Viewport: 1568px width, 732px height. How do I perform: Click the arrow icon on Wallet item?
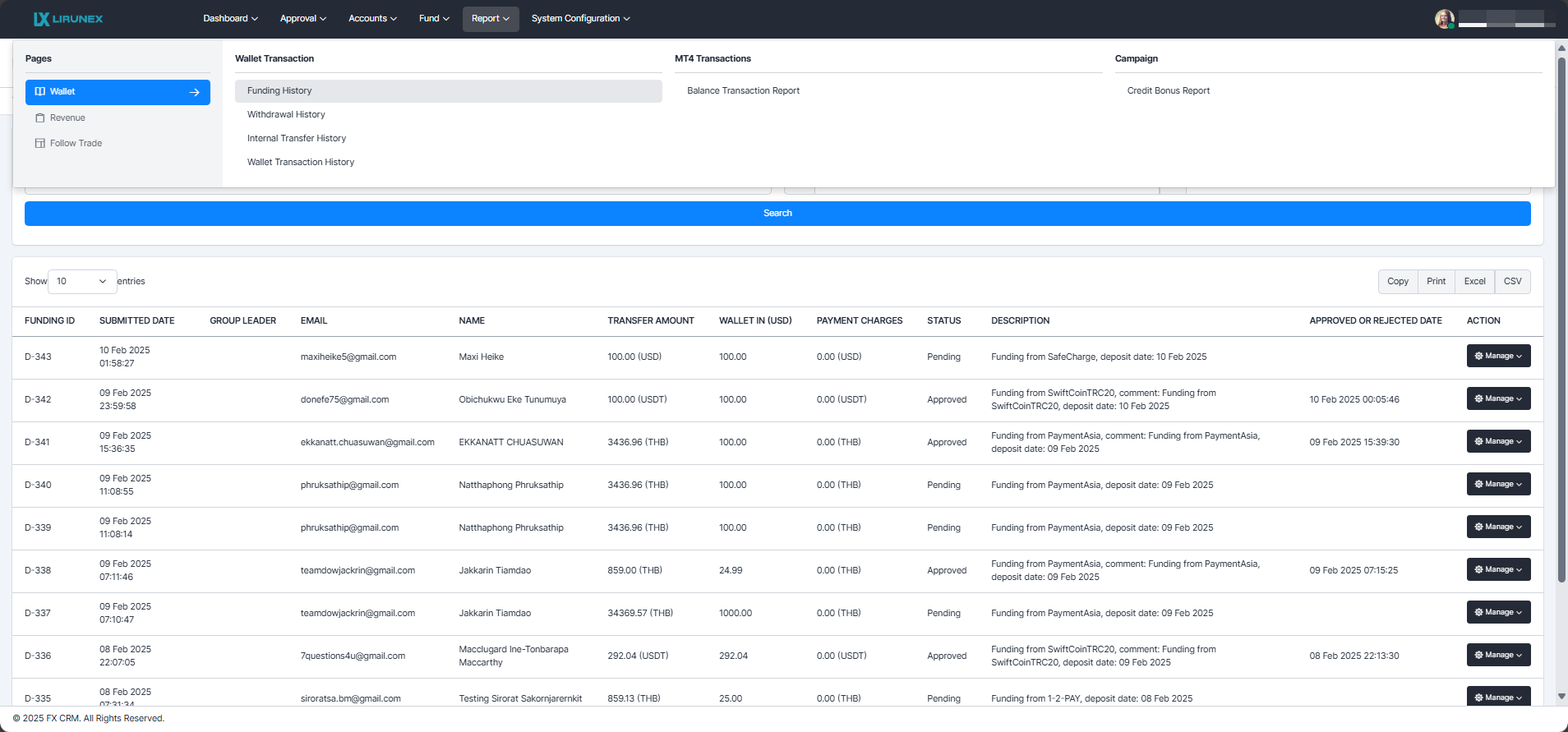[195, 93]
